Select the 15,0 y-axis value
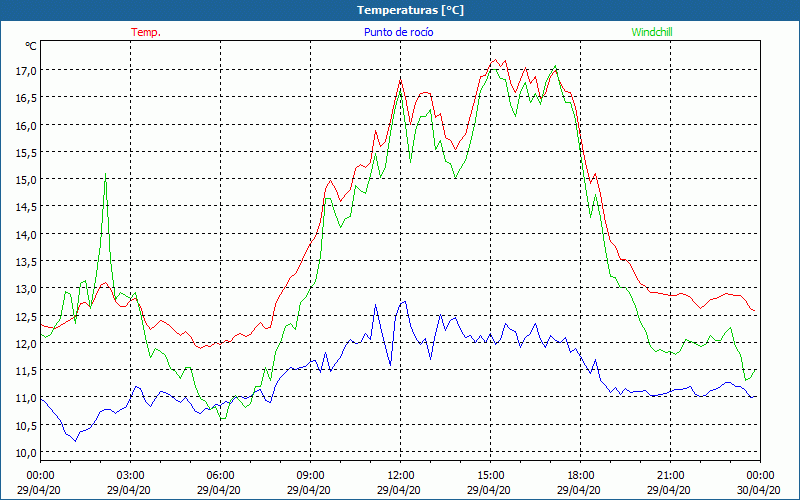The image size is (800, 500). coord(26,180)
